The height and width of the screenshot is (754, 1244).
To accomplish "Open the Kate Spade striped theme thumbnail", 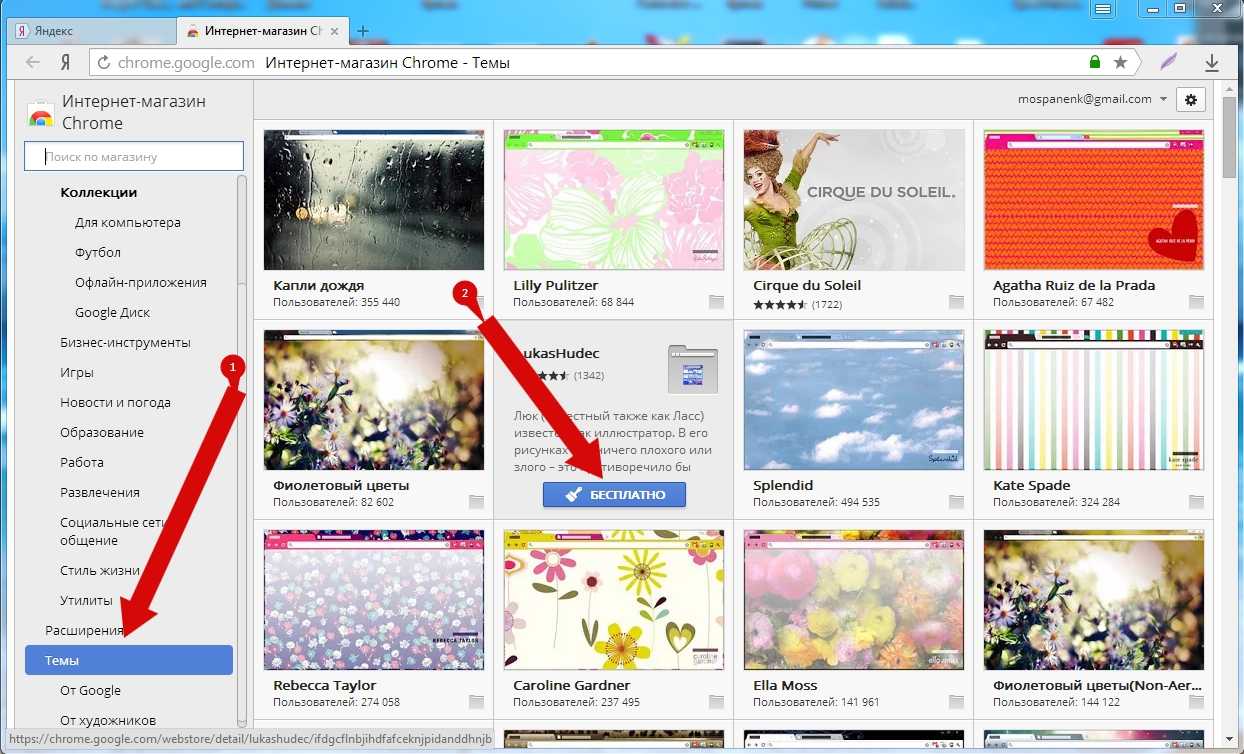I will [1094, 400].
